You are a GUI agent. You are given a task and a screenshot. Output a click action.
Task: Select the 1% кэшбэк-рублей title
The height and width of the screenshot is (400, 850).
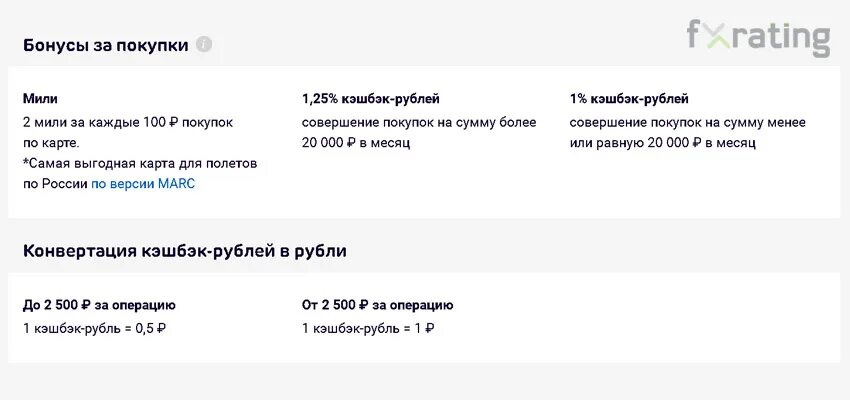point(629,99)
